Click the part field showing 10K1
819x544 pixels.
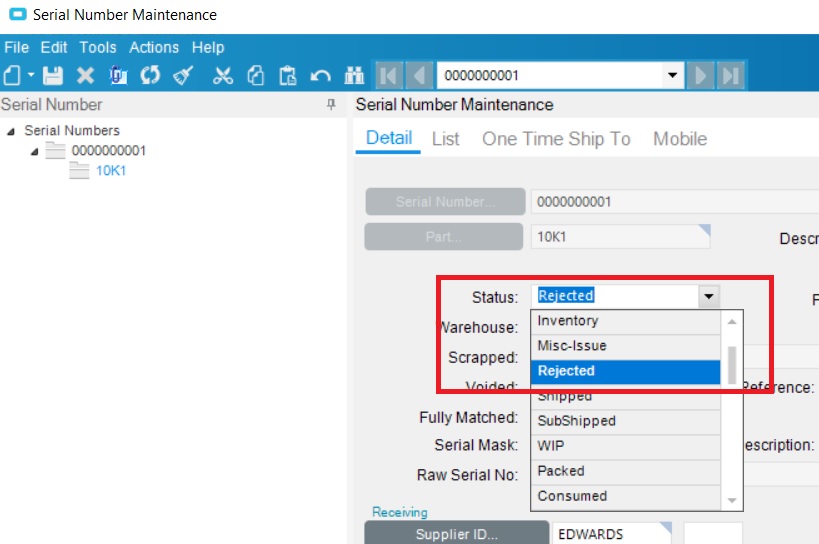621,236
